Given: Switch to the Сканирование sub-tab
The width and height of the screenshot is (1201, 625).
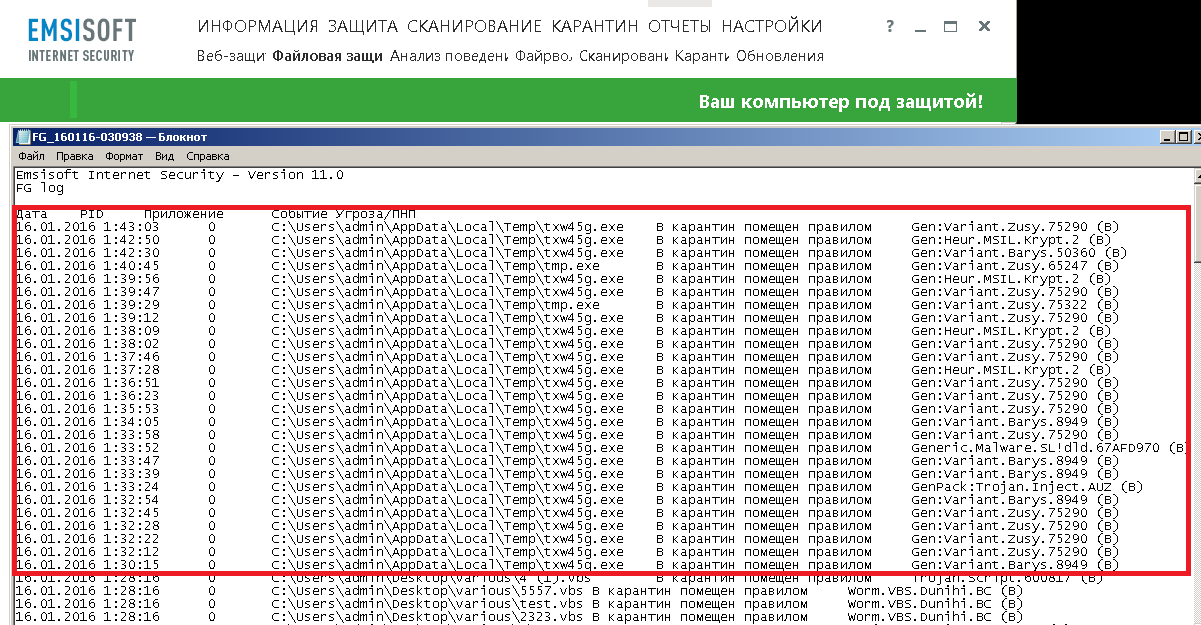Looking at the screenshot, I should point(624,56).
